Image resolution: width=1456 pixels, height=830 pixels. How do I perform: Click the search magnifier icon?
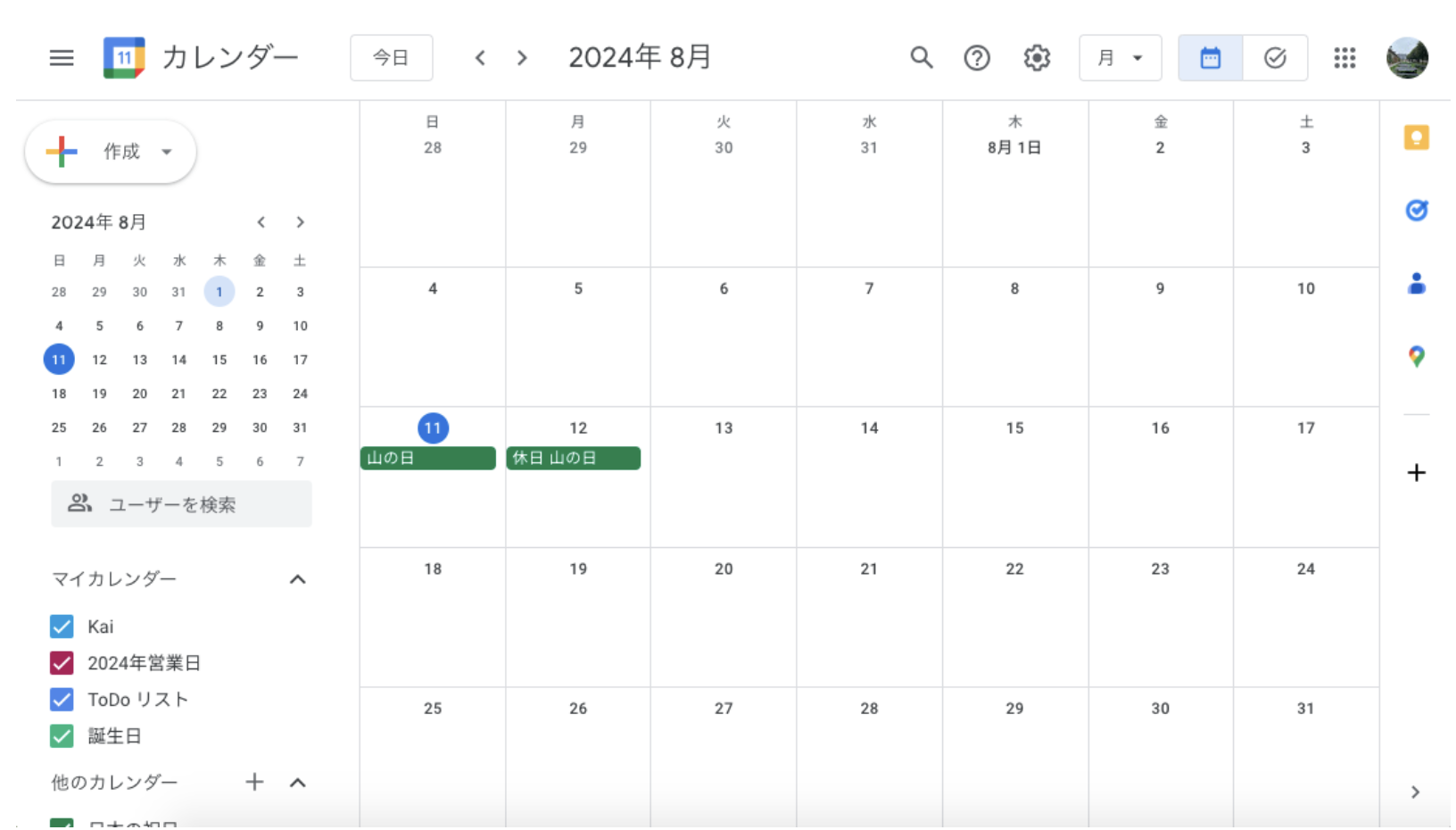(x=921, y=58)
